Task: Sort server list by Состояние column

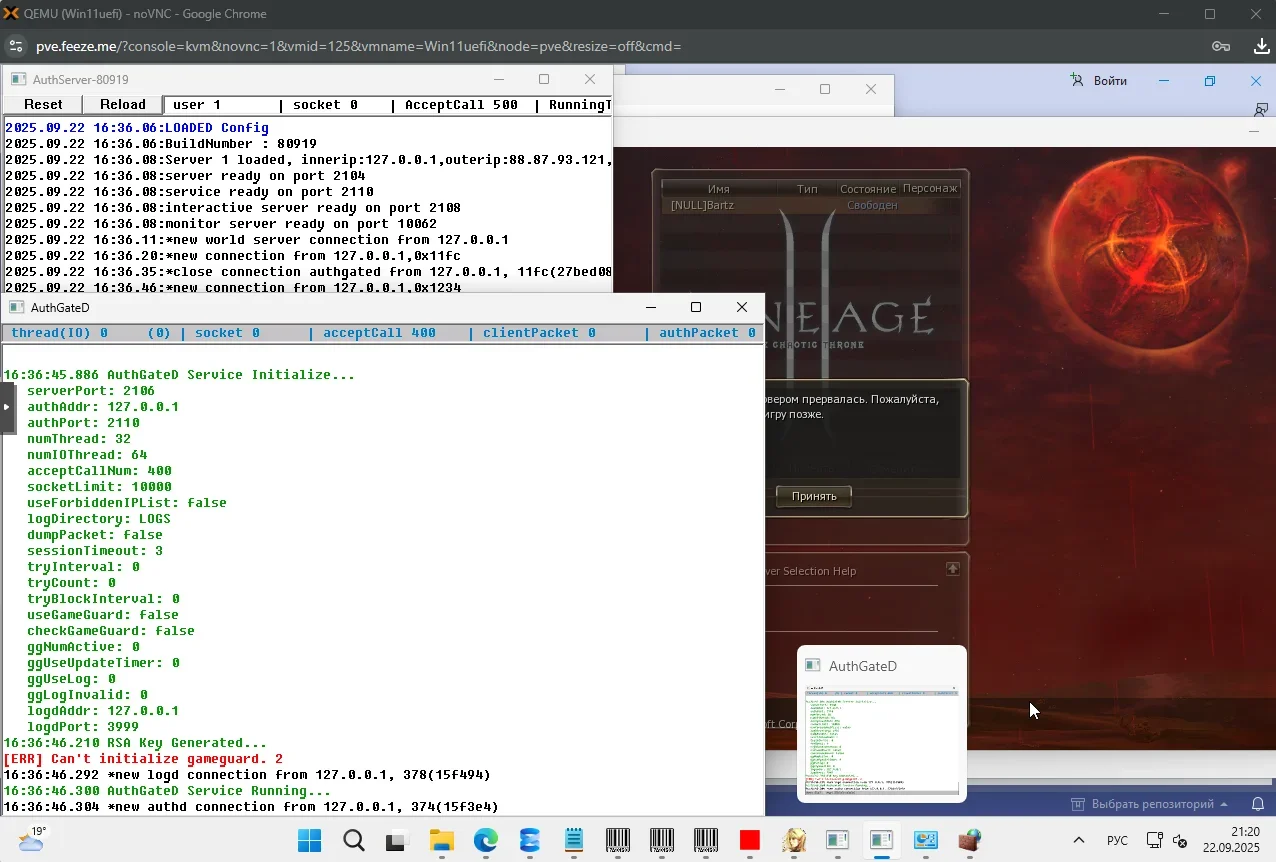Action: (x=868, y=189)
